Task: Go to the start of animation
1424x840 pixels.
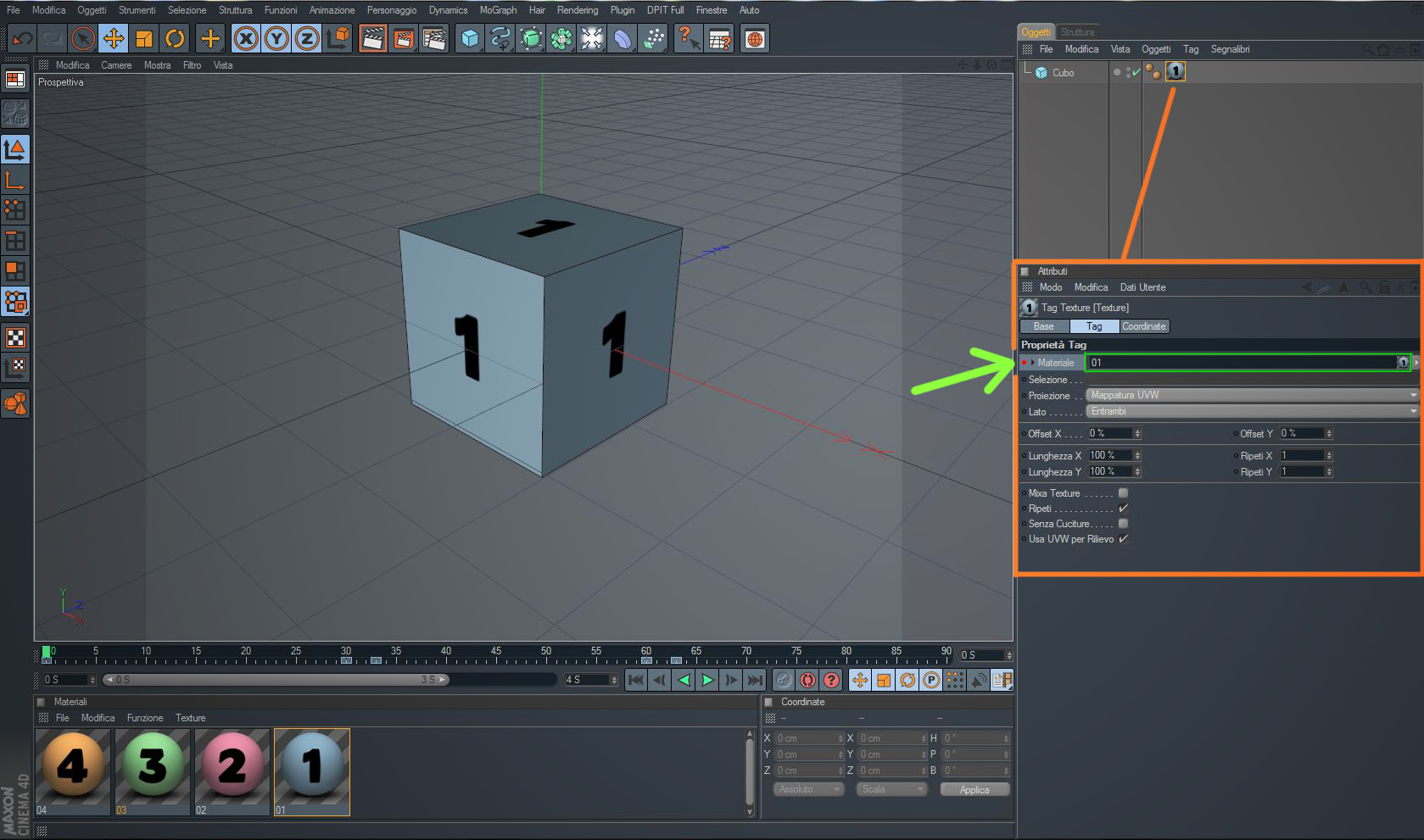Action: pyautogui.click(x=635, y=680)
